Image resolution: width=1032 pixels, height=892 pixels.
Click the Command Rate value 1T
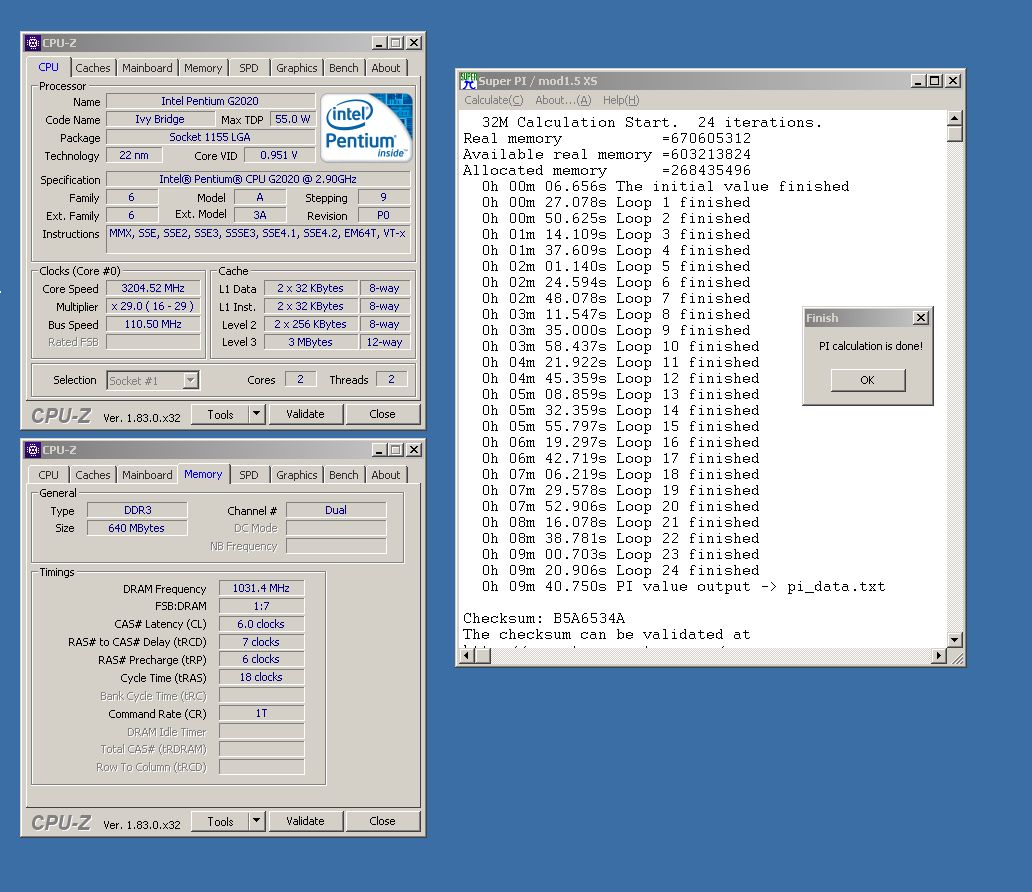[261, 713]
